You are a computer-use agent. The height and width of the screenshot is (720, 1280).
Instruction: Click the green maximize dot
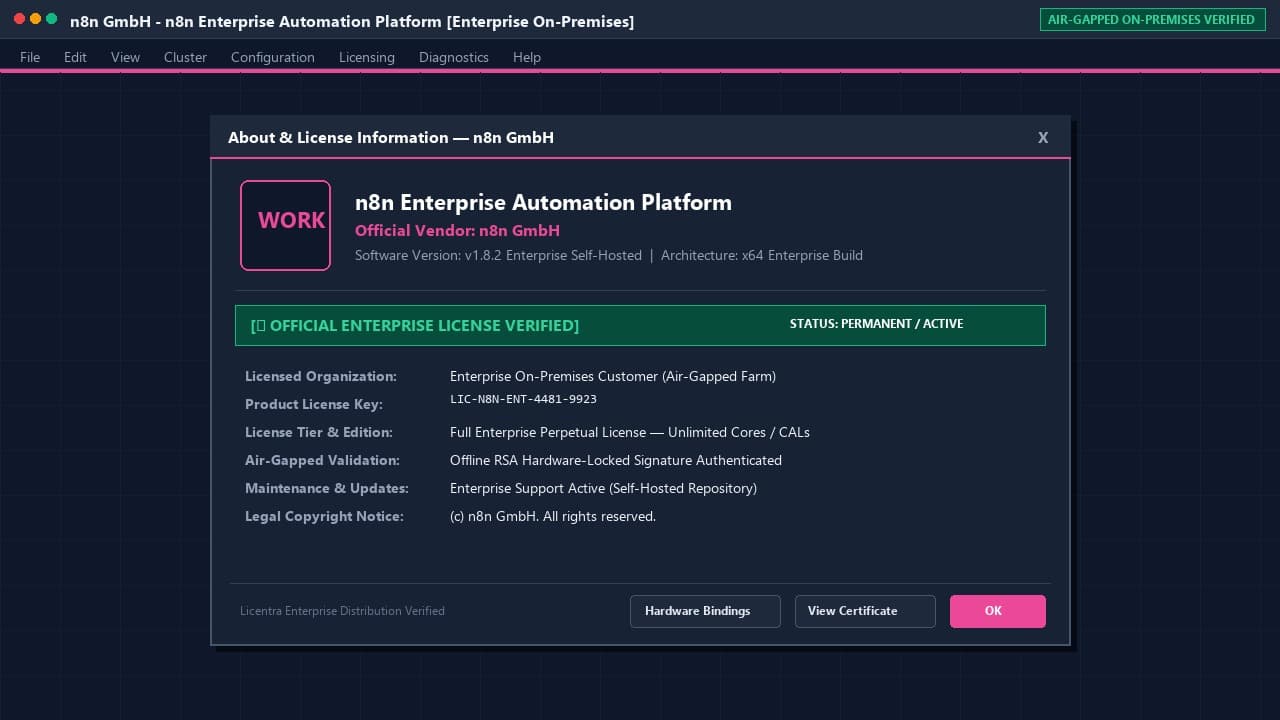click(x=51, y=19)
